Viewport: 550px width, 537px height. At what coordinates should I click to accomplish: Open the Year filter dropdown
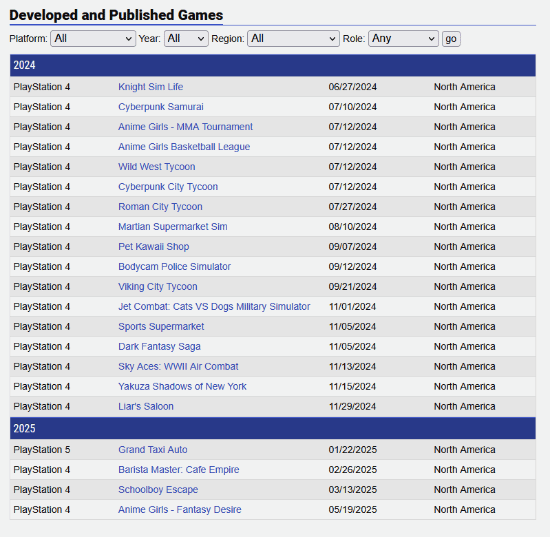click(186, 39)
